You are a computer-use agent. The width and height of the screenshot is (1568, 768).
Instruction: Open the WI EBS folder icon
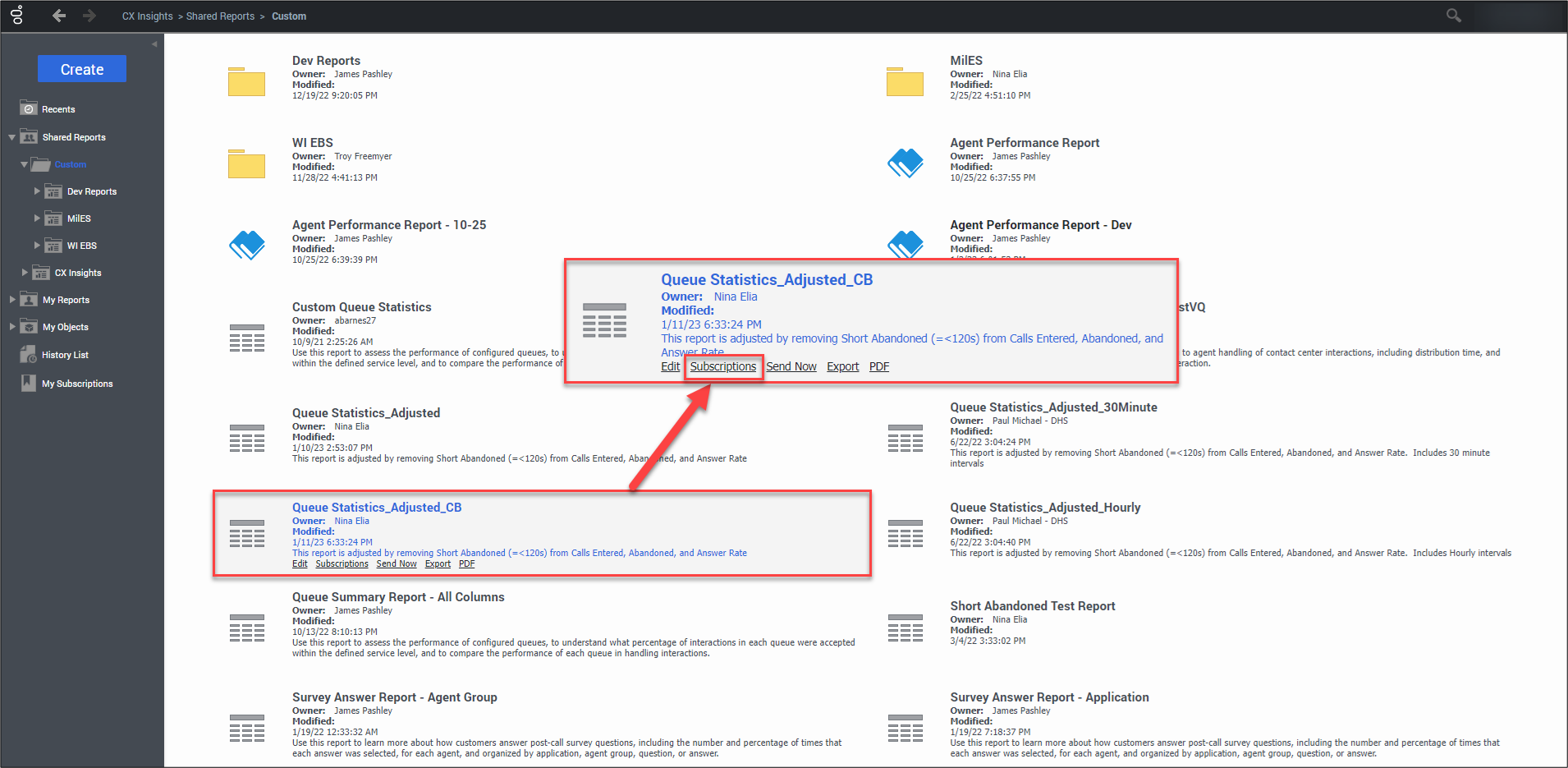[x=246, y=163]
